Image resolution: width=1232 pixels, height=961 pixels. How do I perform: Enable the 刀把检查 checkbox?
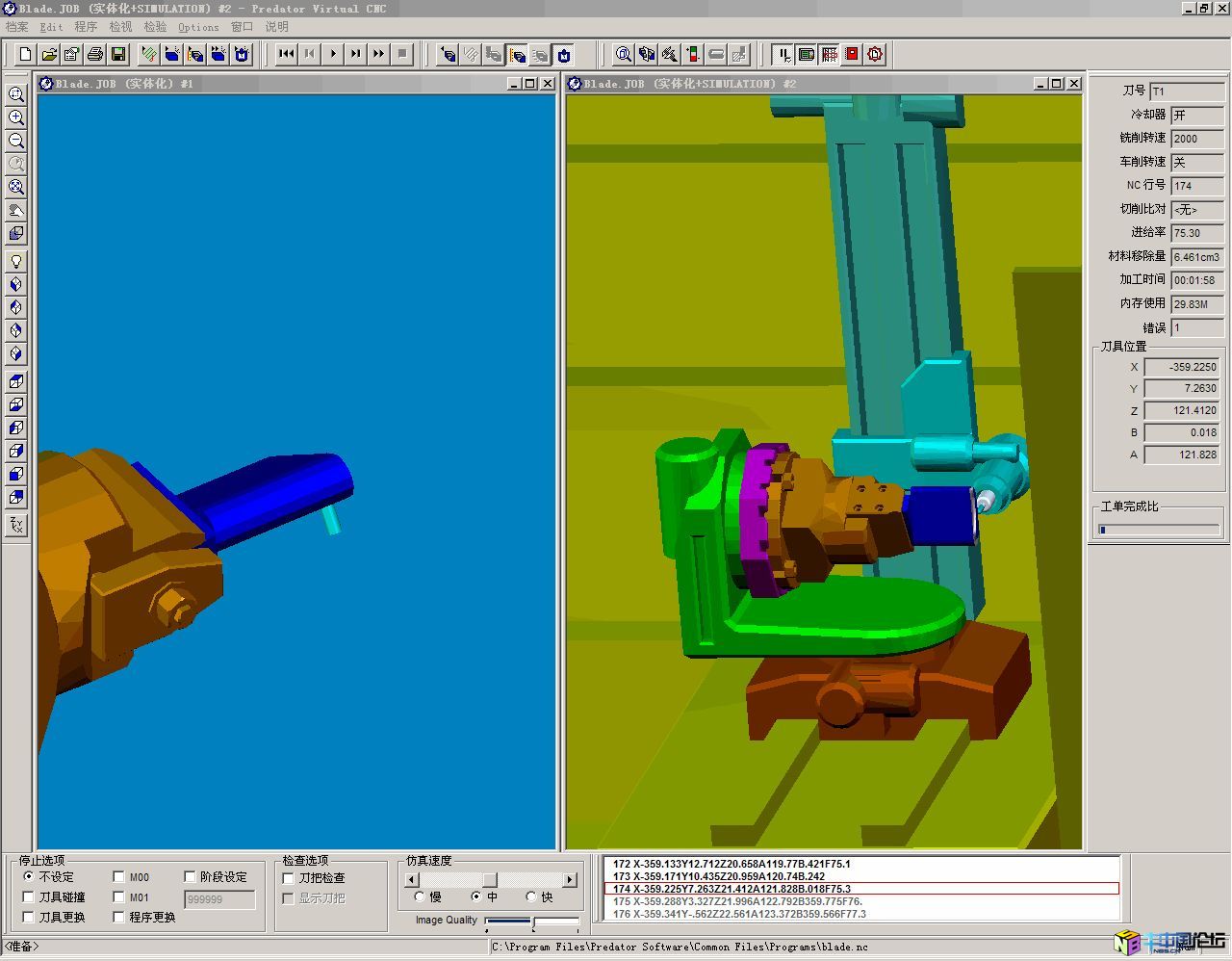[288, 878]
